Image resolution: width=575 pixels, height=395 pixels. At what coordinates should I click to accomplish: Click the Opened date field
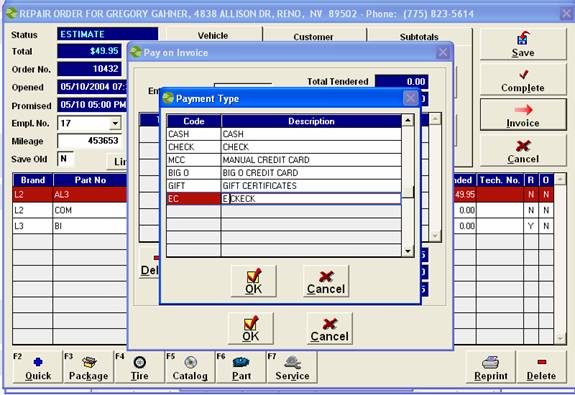click(x=92, y=87)
